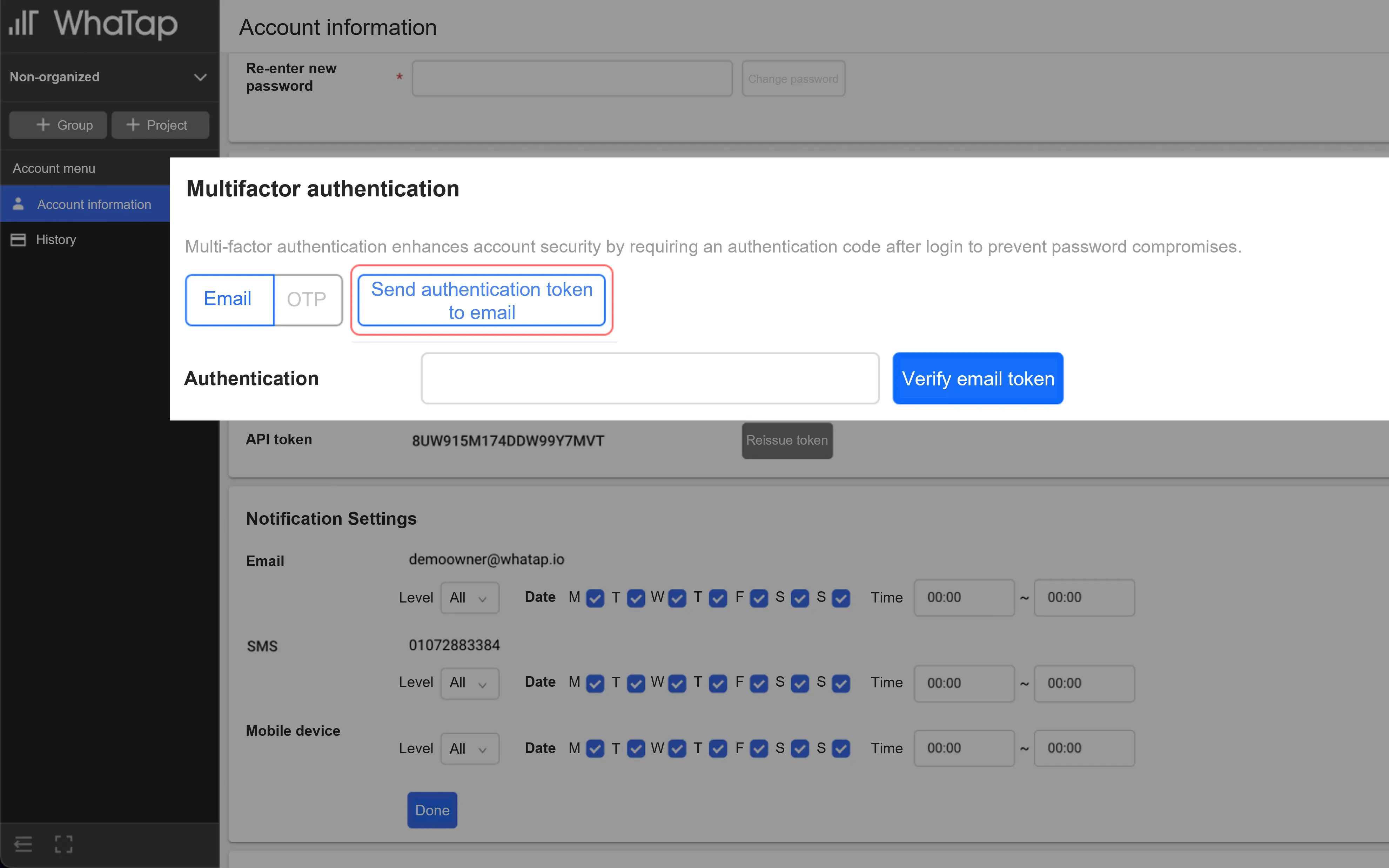Click email address demoowner@whatap.io
1389x868 pixels.
(486, 559)
